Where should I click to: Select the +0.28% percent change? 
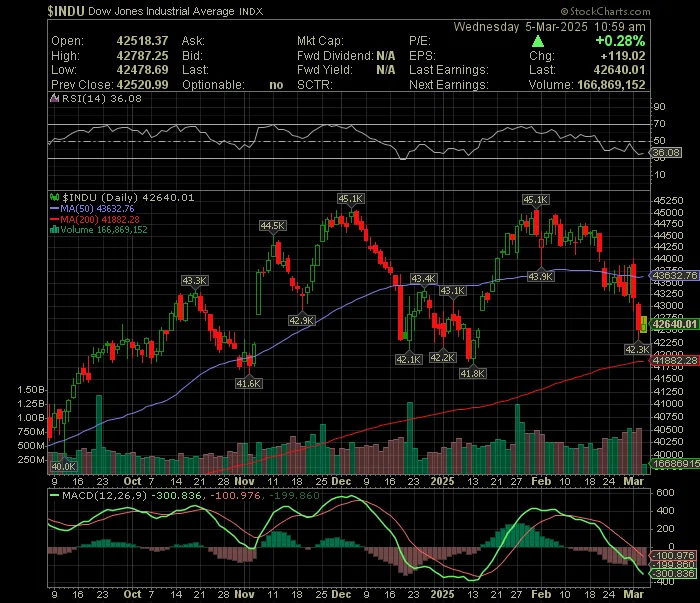click(621, 41)
